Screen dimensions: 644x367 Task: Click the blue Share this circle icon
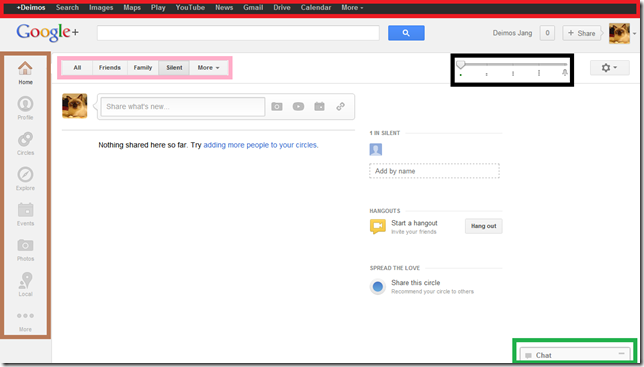click(377, 287)
